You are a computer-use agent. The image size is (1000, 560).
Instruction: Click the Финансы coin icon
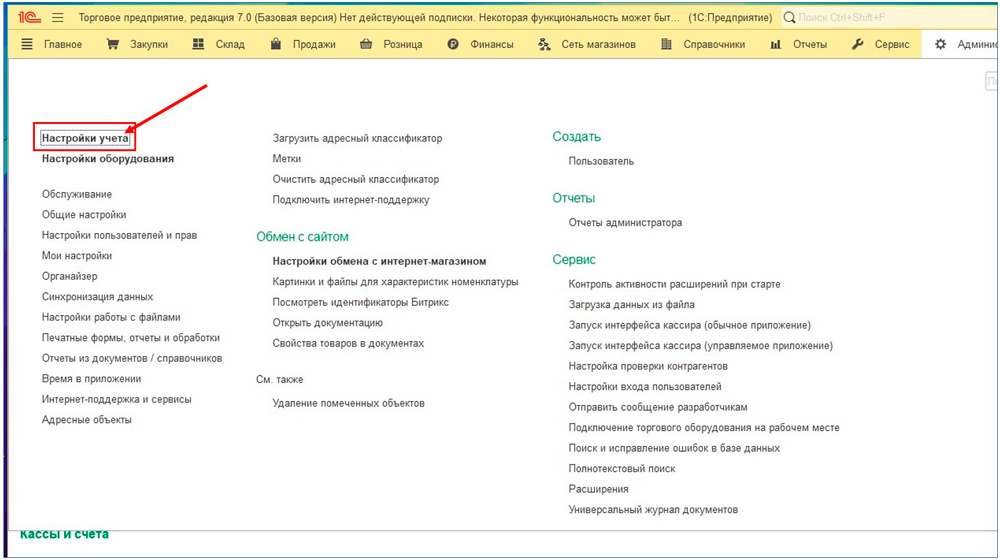click(x=454, y=44)
